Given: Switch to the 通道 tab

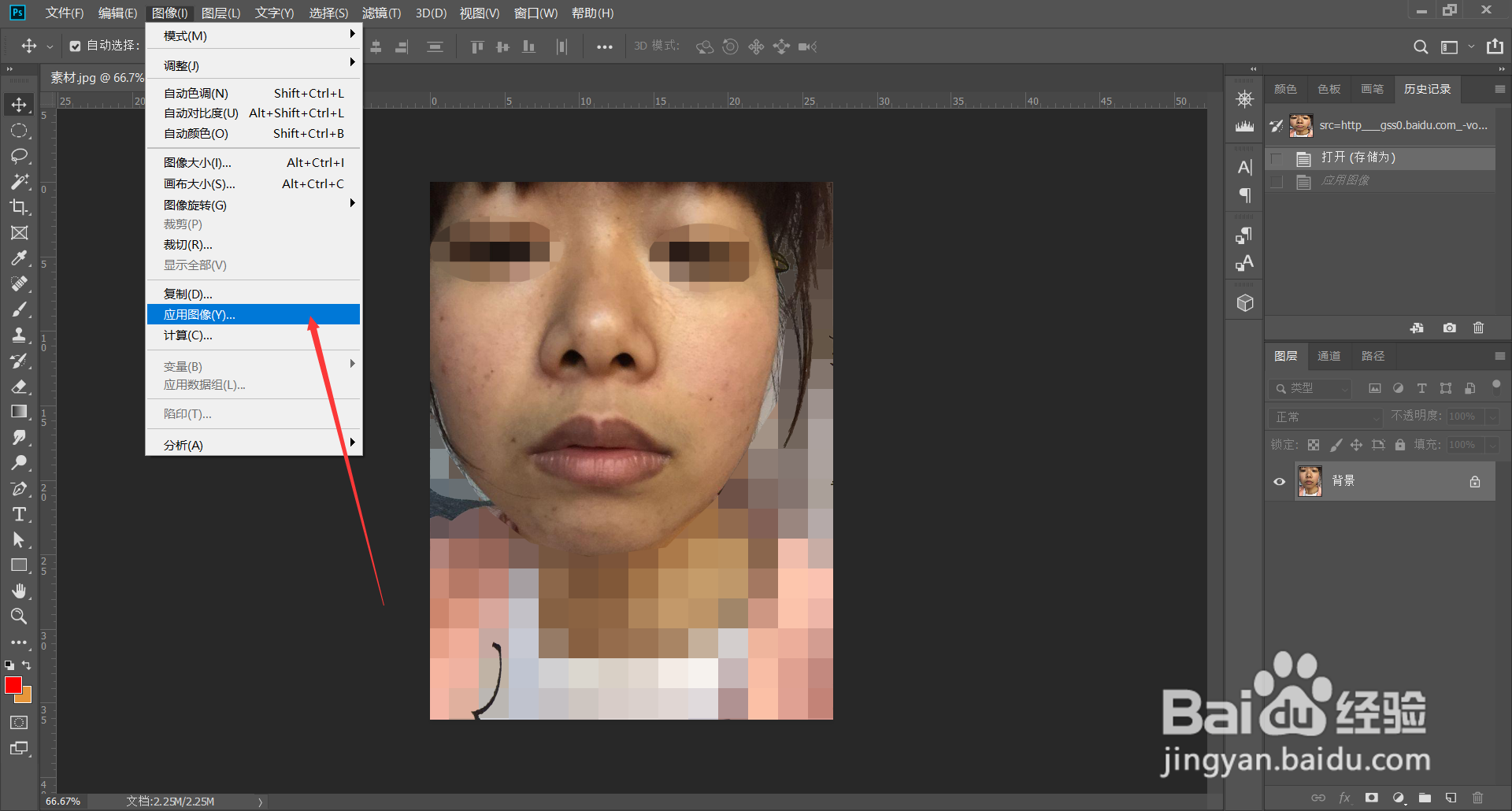Looking at the screenshot, I should click(1329, 356).
